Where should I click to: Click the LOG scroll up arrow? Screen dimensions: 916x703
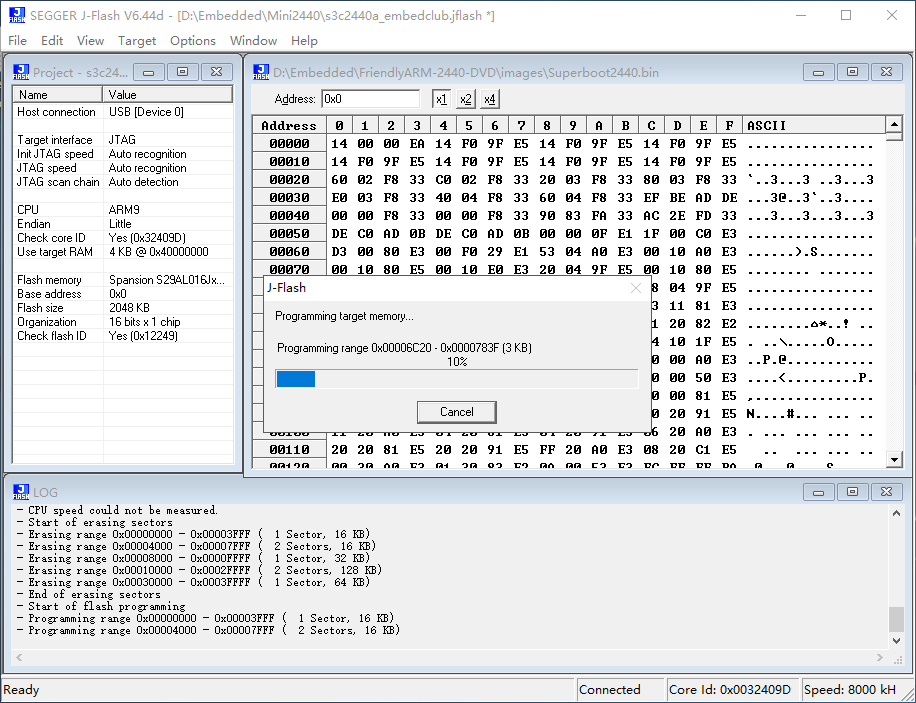click(897, 513)
